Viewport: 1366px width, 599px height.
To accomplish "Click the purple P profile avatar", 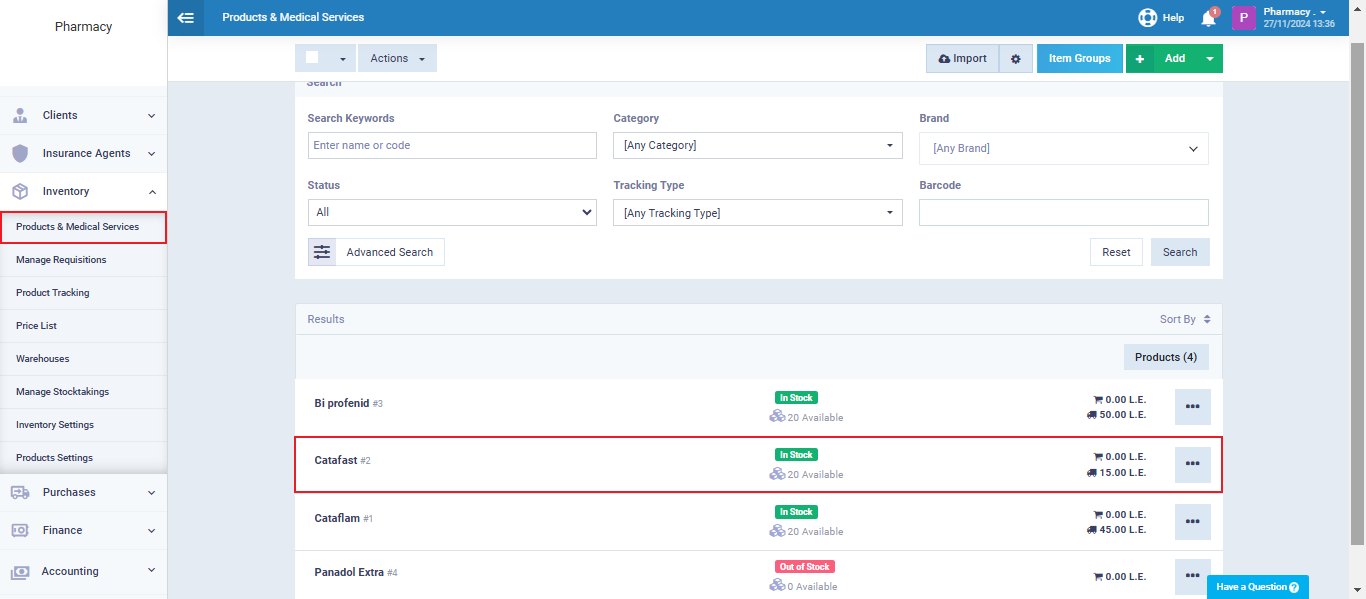I will coord(1243,17).
